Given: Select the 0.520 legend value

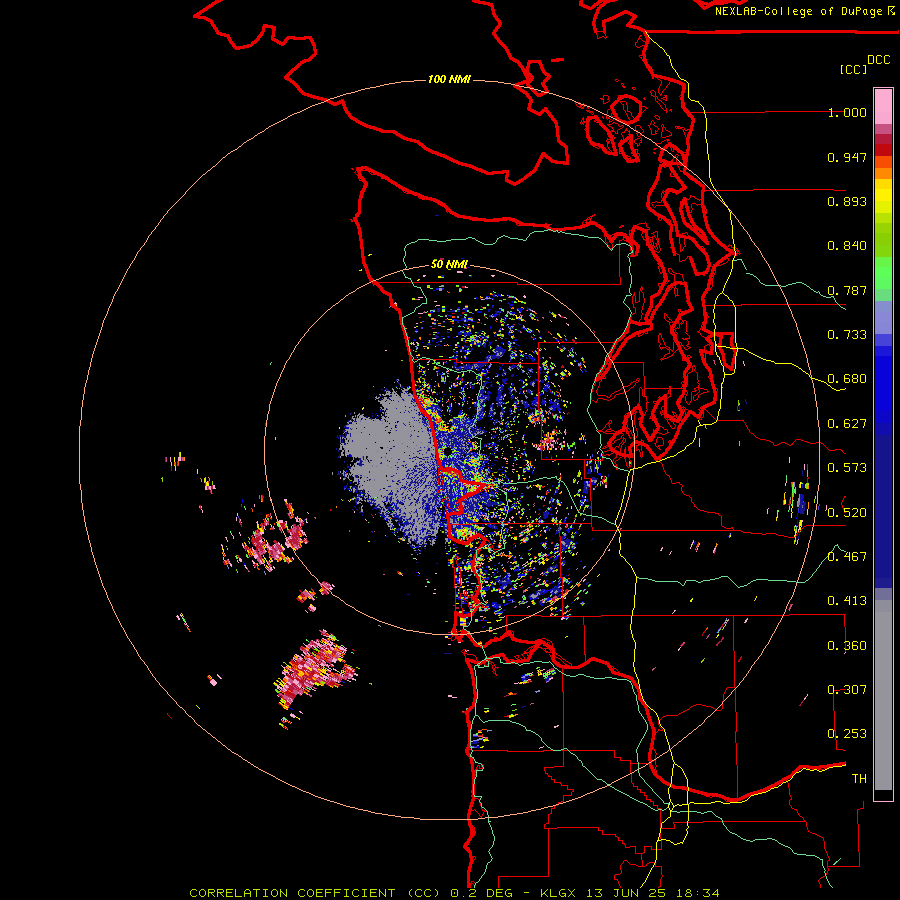Looking at the screenshot, I should point(847,513).
